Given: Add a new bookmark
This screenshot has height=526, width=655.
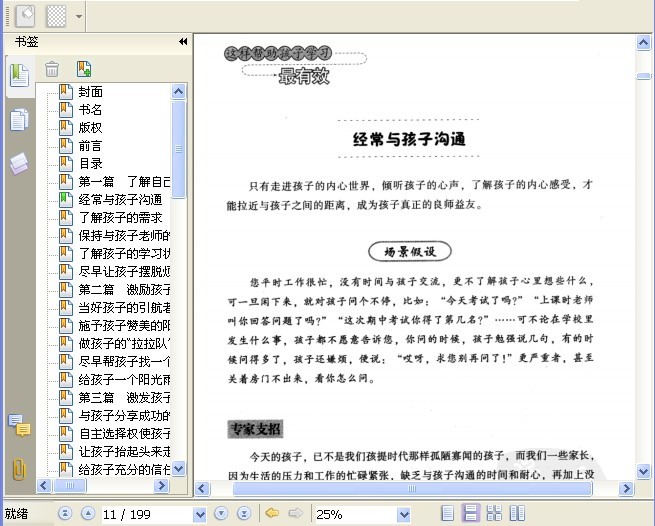Looking at the screenshot, I should 84,69.
